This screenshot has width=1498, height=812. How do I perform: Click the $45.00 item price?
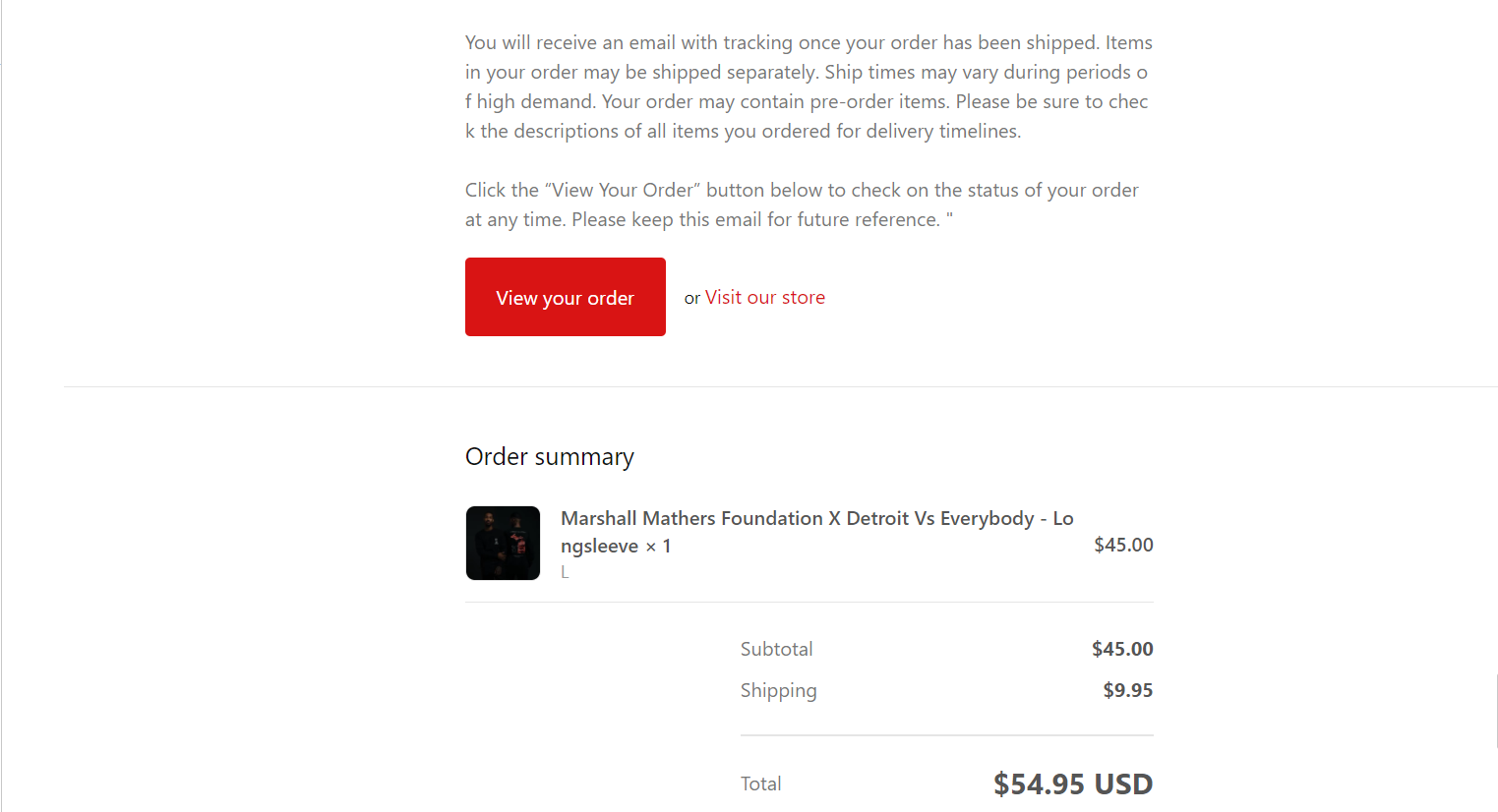tap(1123, 545)
